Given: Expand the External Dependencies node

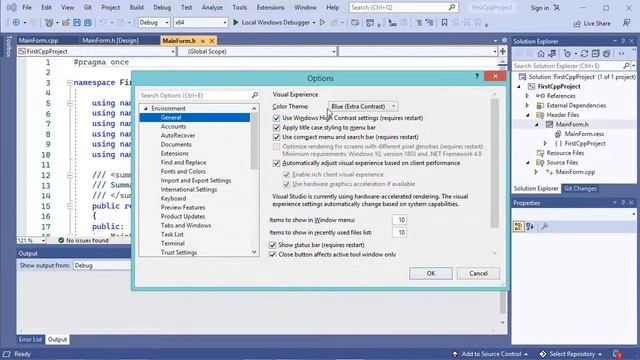Looking at the screenshot, I should (x=527, y=105).
